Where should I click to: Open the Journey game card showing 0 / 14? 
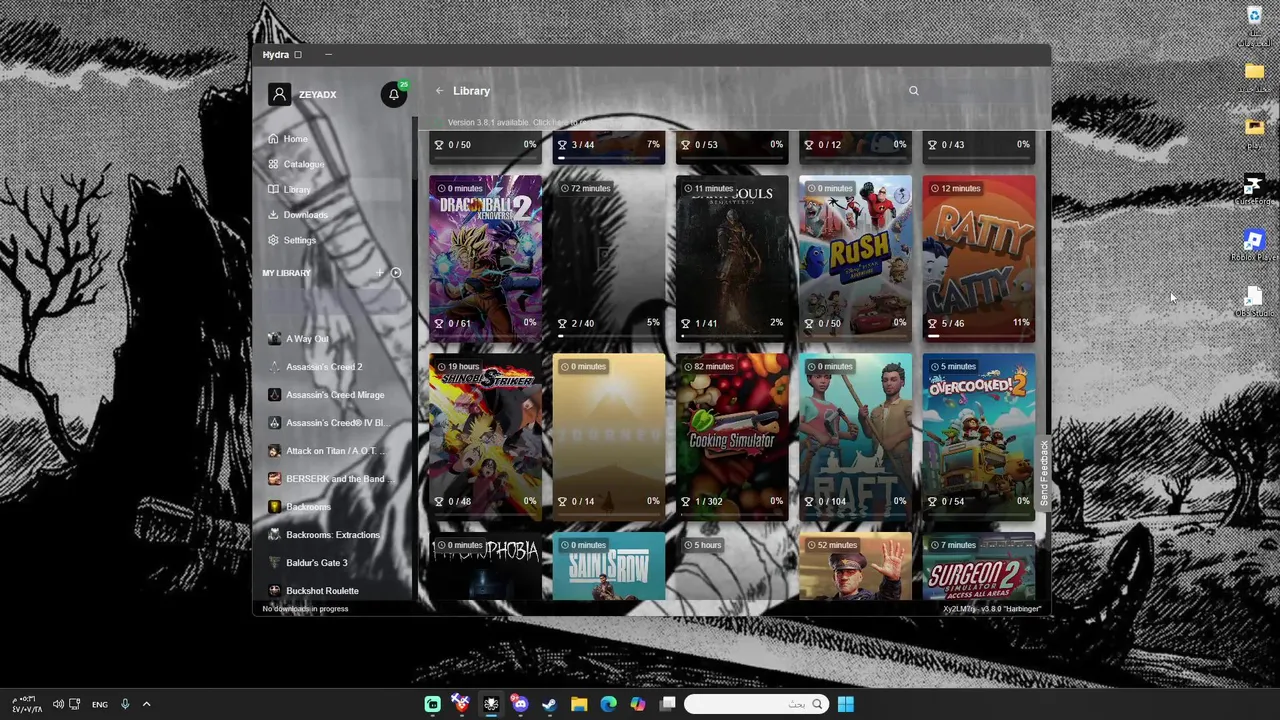tap(609, 435)
